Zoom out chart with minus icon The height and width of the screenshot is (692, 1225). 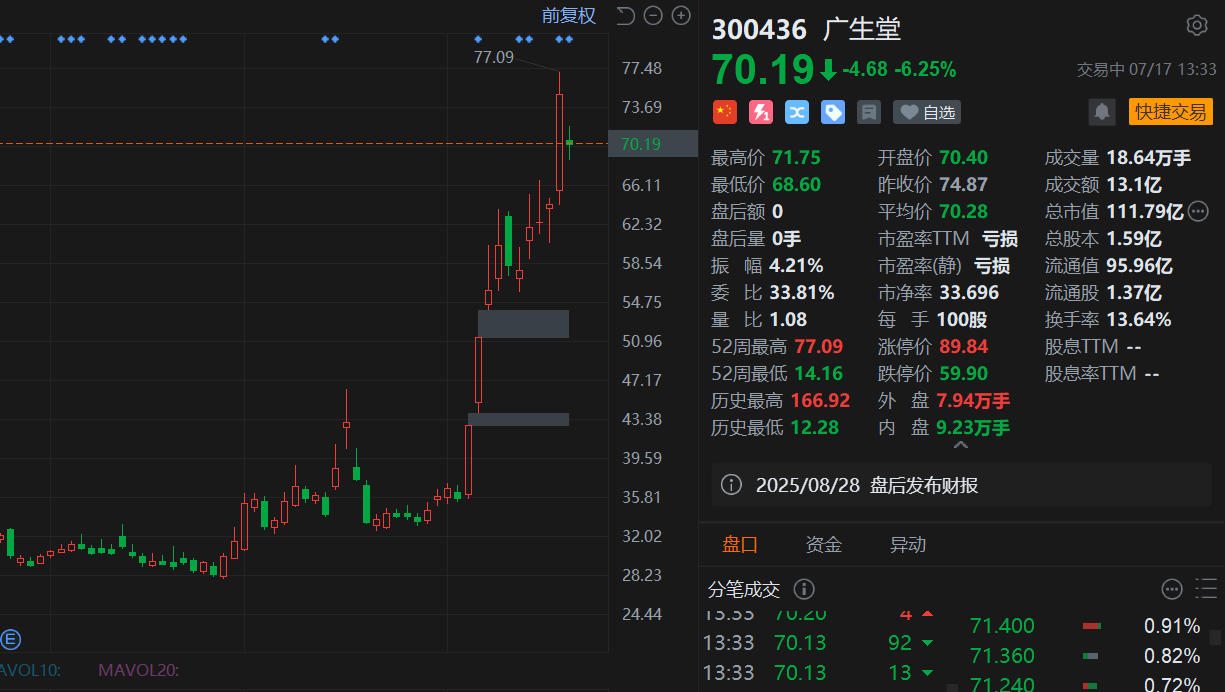click(653, 15)
